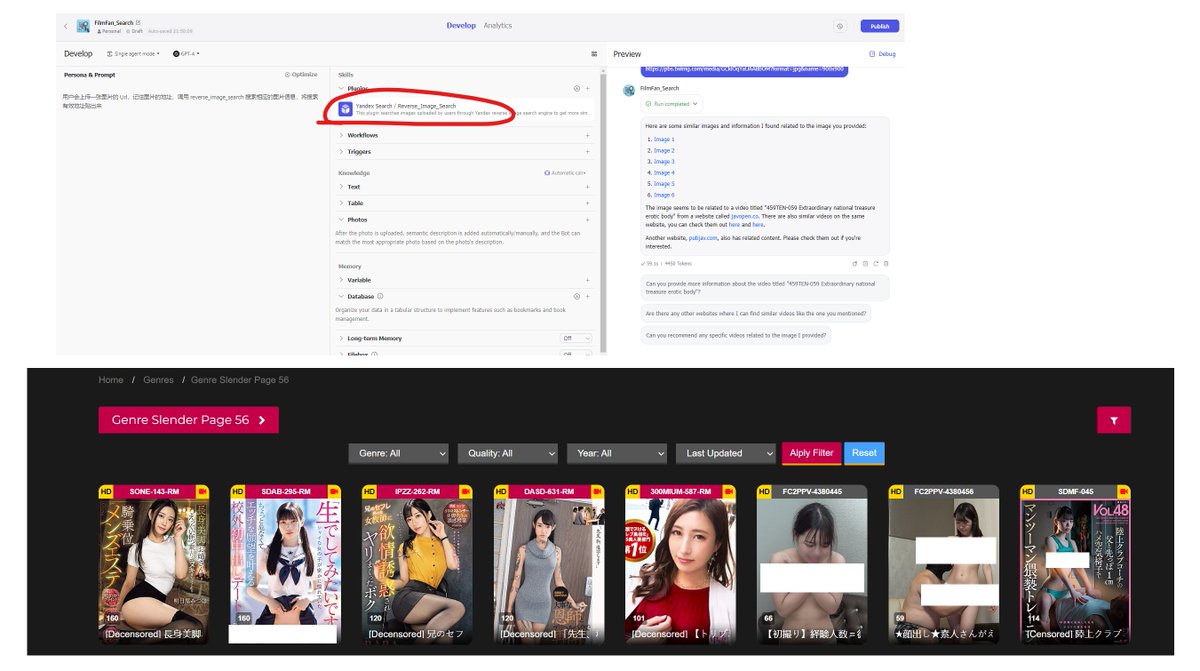Open the Genre: All dropdown

pos(398,453)
